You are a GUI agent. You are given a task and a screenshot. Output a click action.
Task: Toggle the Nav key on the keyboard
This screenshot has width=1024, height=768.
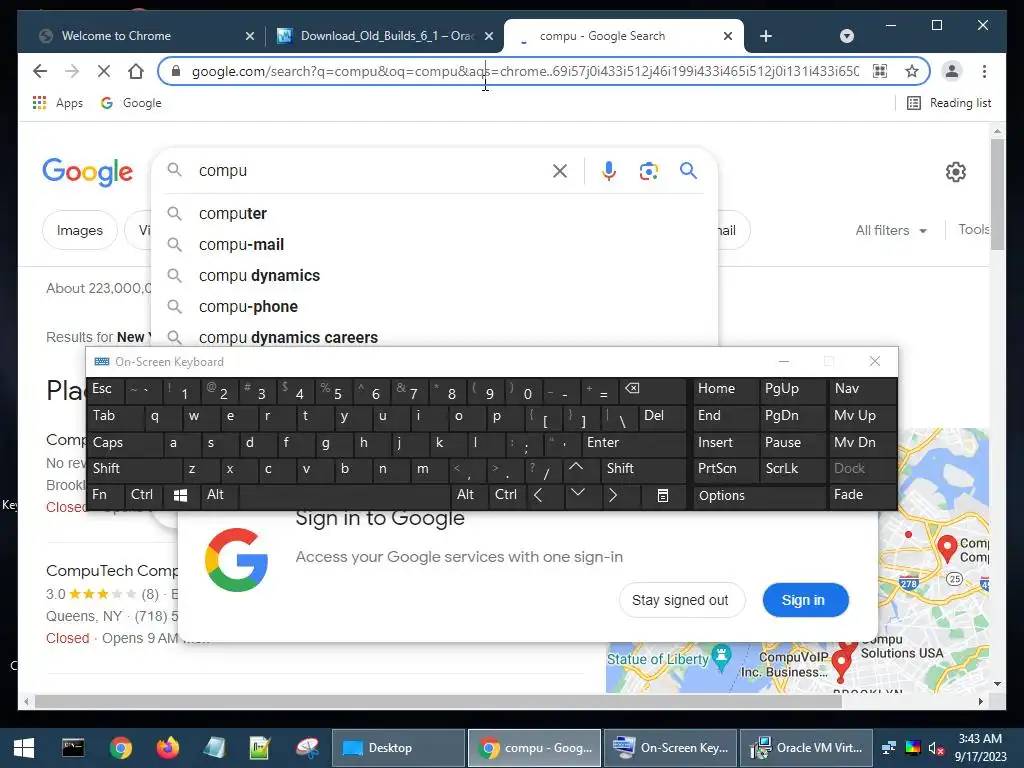[x=862, y=389]
